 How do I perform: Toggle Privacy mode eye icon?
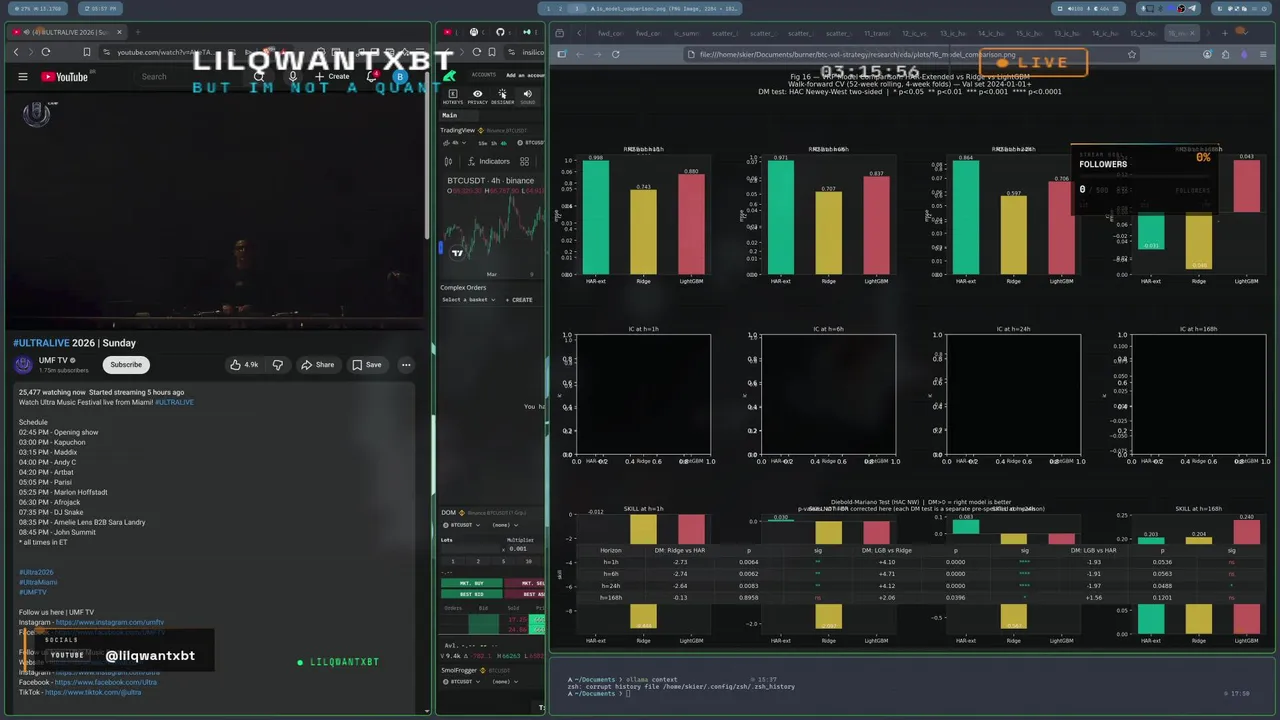pyautogui.click(x=477, y=97)
